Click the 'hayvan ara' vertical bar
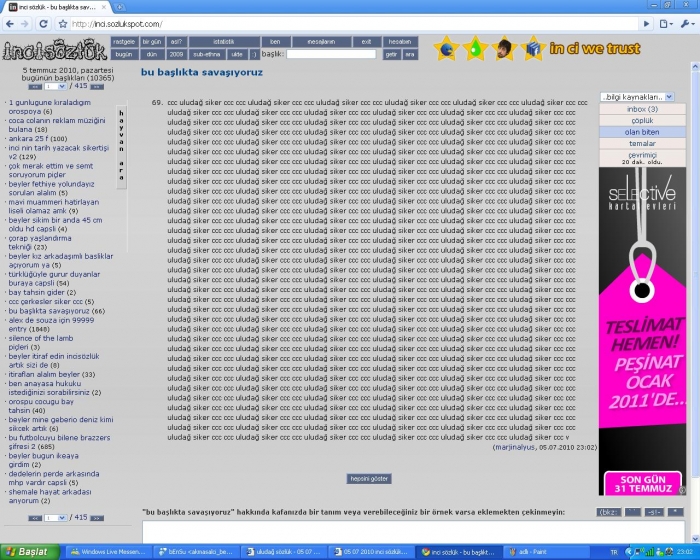This screenshot has width=700, height=560. (121, 147)
